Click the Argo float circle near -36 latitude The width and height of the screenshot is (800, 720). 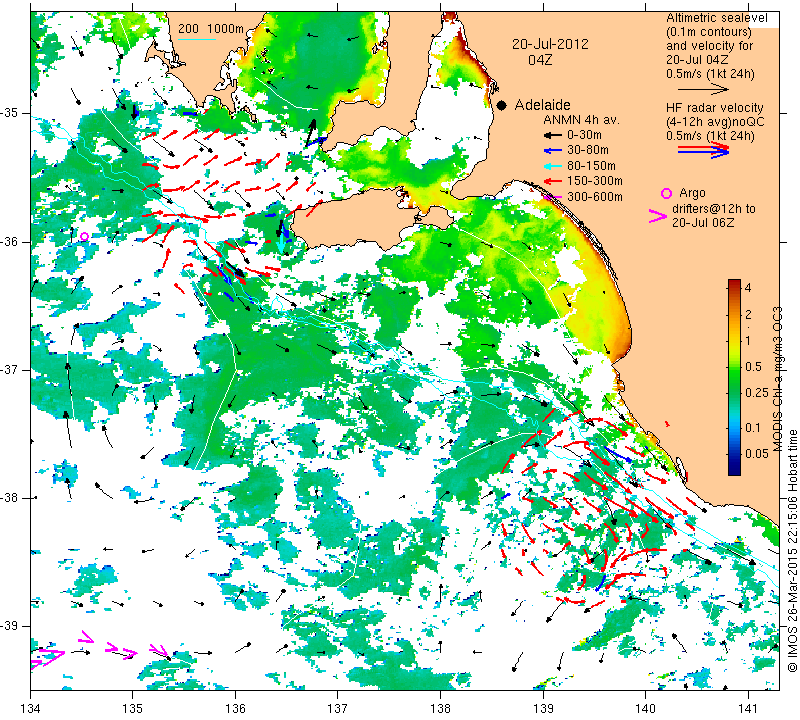click(85, 236)
